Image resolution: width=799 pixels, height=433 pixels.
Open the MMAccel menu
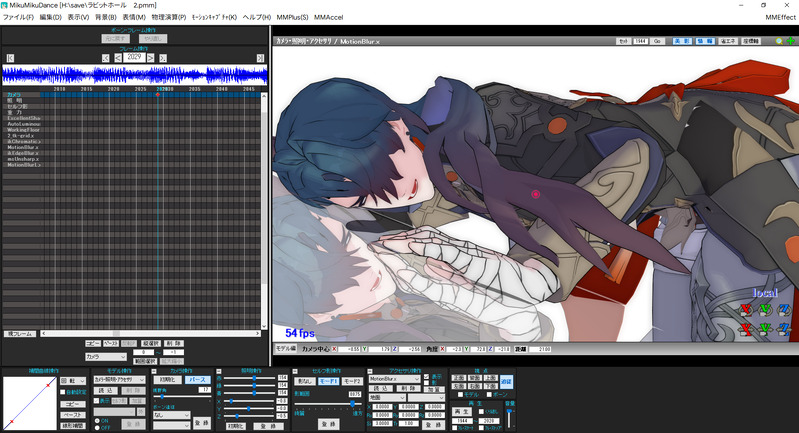pos(329,17)
